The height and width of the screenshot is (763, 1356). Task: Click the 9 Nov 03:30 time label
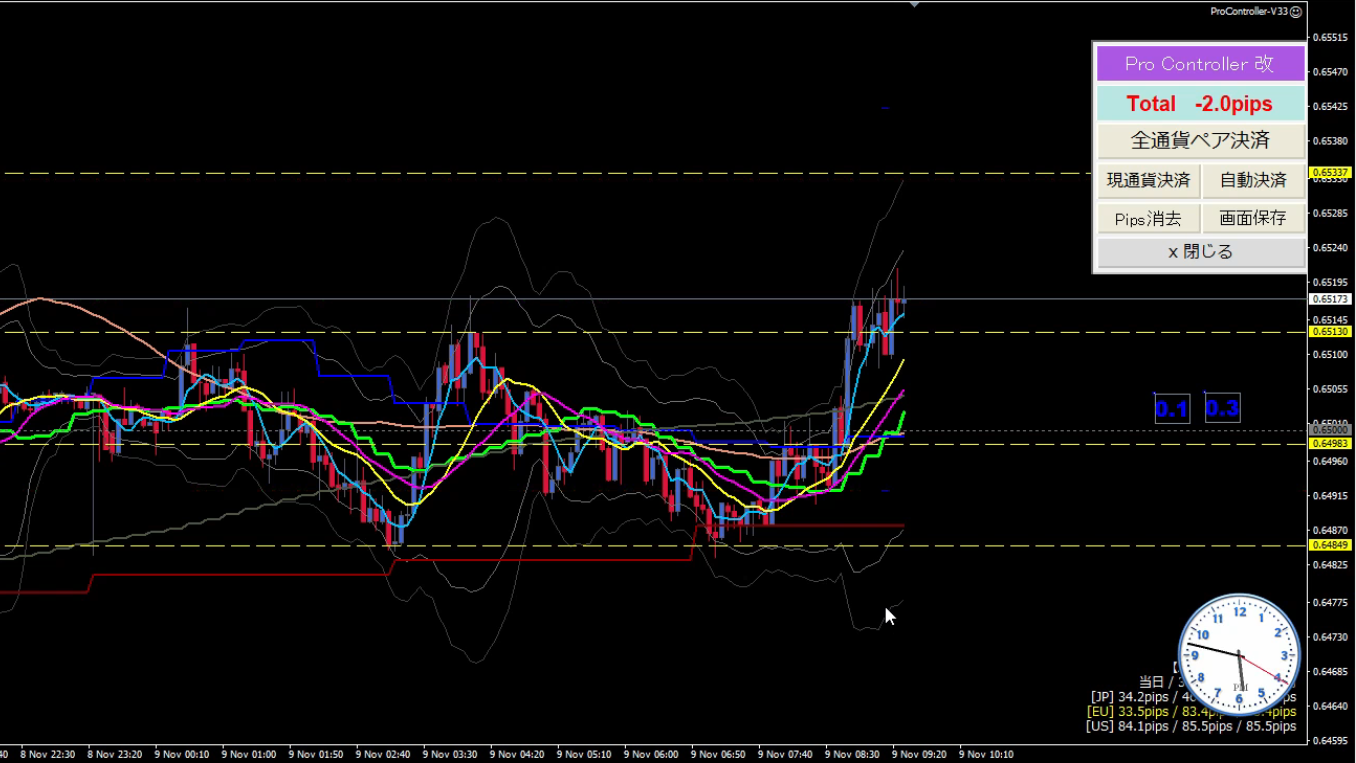click(450, 754)
